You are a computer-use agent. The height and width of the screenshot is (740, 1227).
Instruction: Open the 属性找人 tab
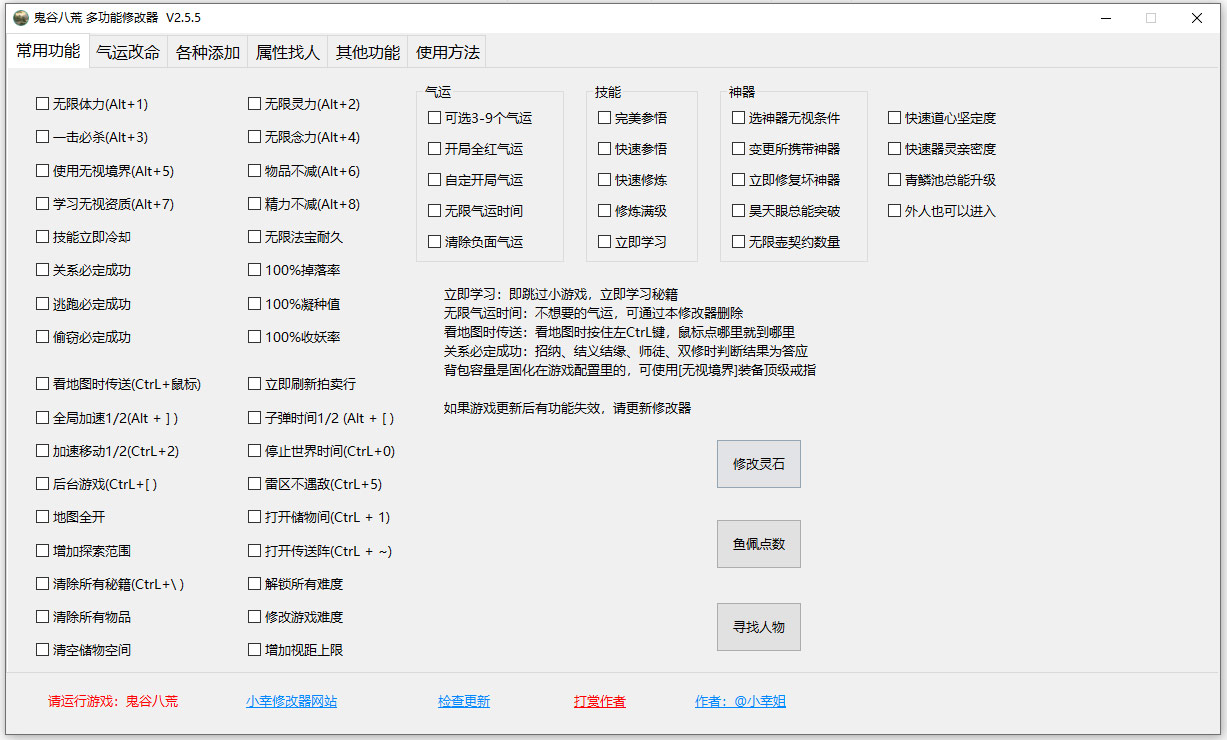(x=287, y=51)
